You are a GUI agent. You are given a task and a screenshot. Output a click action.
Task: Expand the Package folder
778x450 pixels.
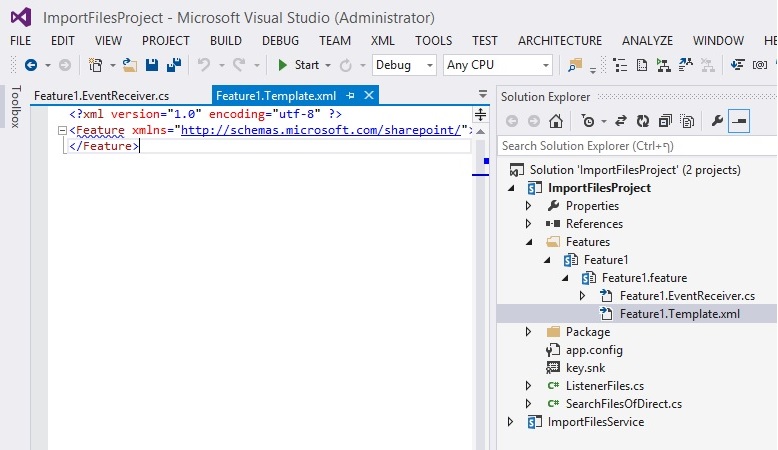528,331
